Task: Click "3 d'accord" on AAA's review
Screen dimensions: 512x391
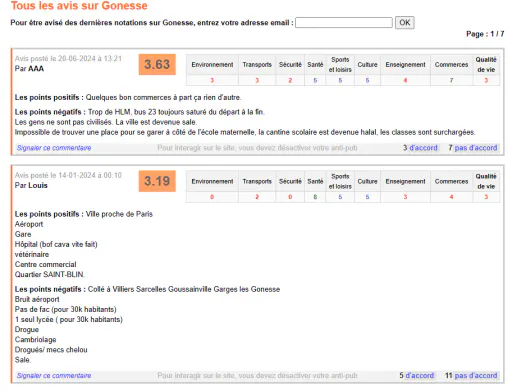Action: tap(420, 148)
